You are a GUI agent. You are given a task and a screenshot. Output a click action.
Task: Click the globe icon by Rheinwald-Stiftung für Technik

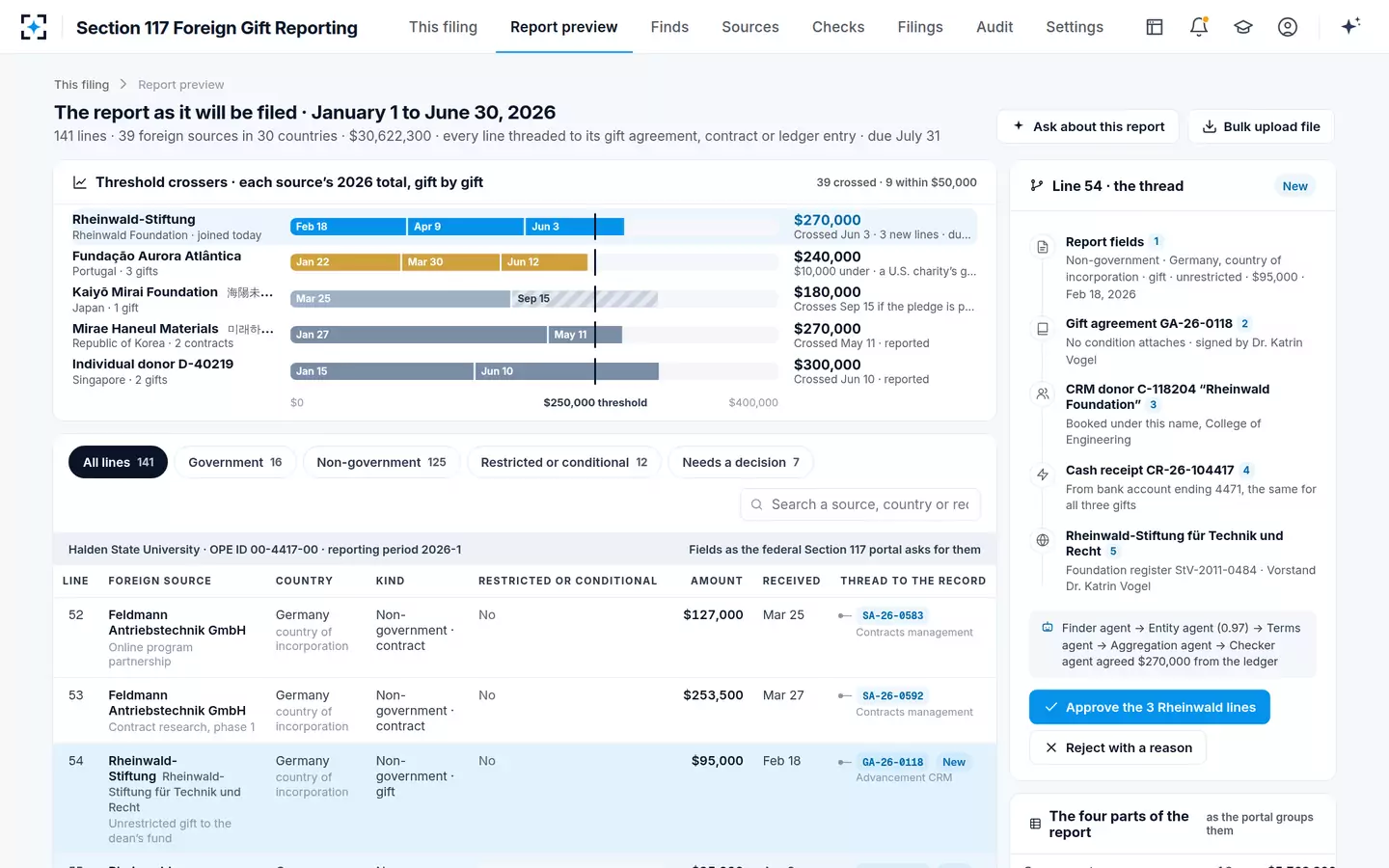pyautogui.click(x=1043, y=540)
